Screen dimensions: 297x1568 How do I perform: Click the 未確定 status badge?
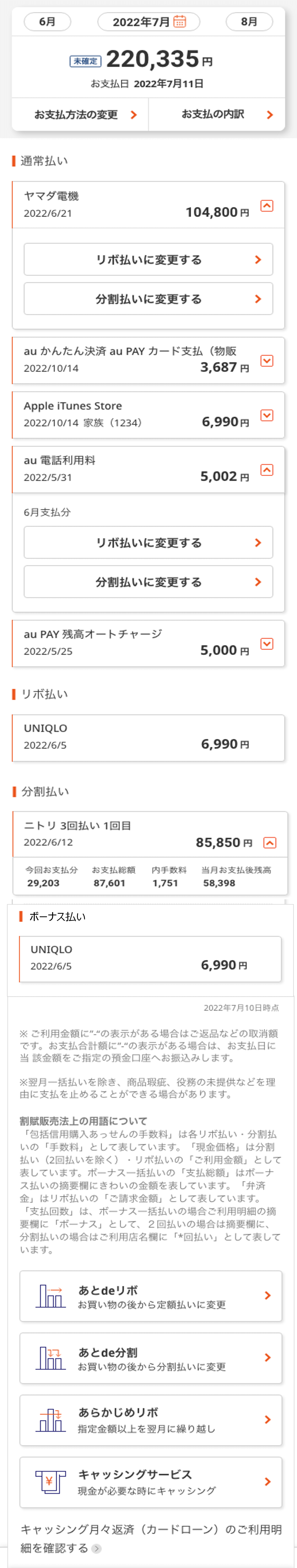click(x=85, y=61)
